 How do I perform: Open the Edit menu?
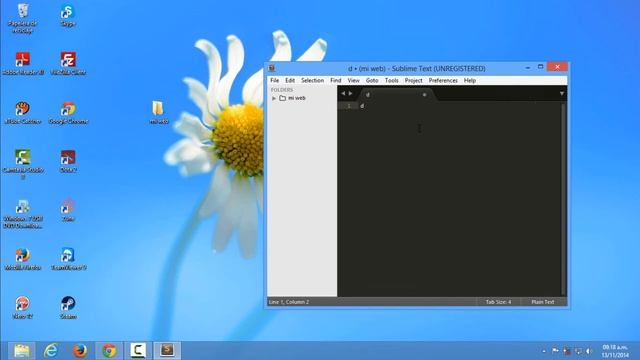[290, 80]
